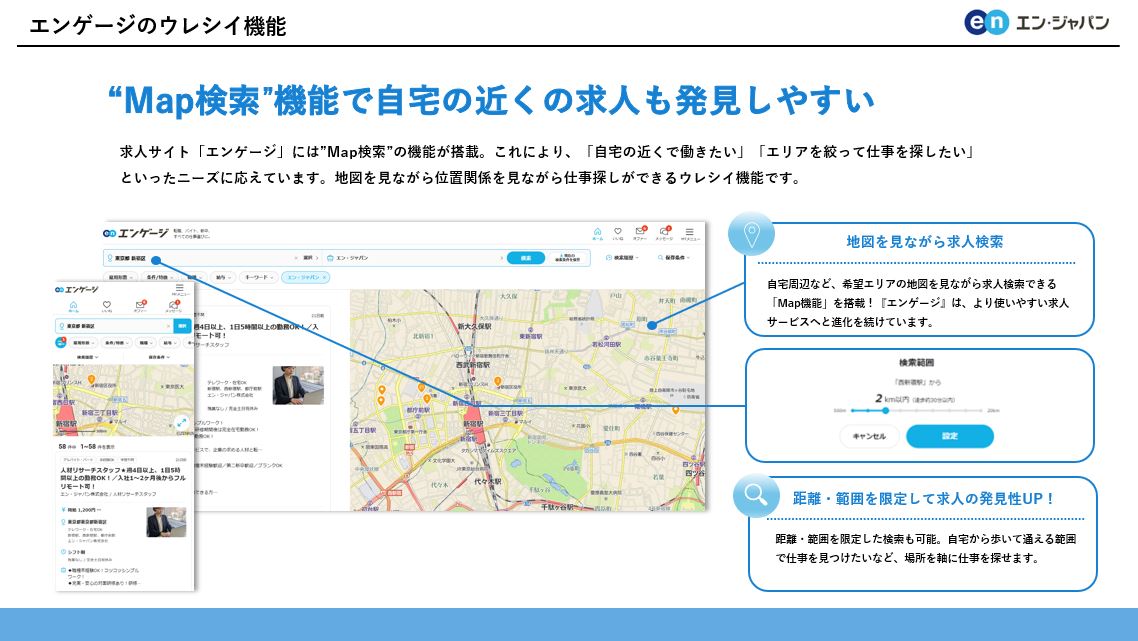Click the 2 km slider handle in 検索範囲
1138x641 pixels.
(885, 411)
